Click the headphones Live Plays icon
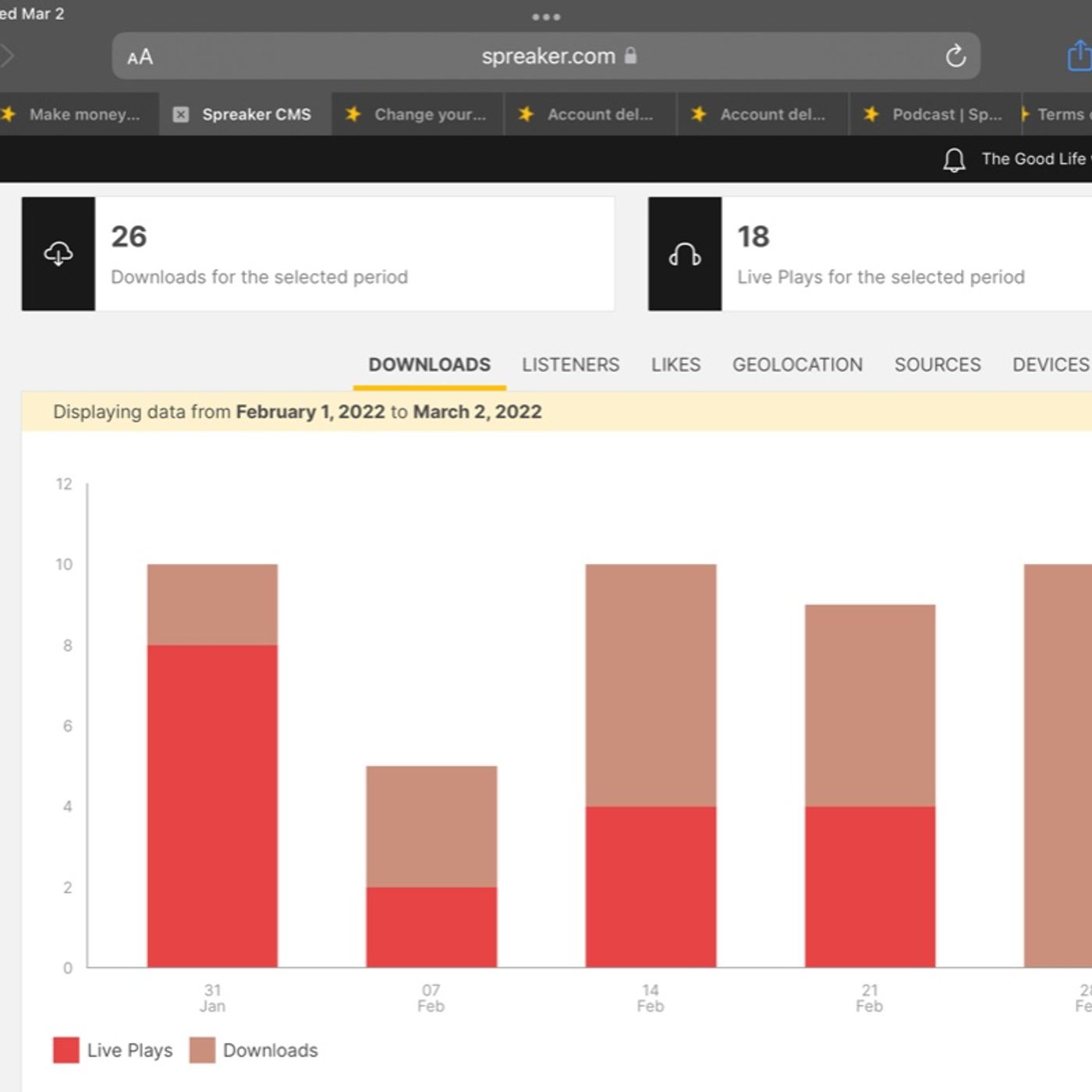Image resolution: width=1092 pixels, height=1092 pixels. point(685,253)
